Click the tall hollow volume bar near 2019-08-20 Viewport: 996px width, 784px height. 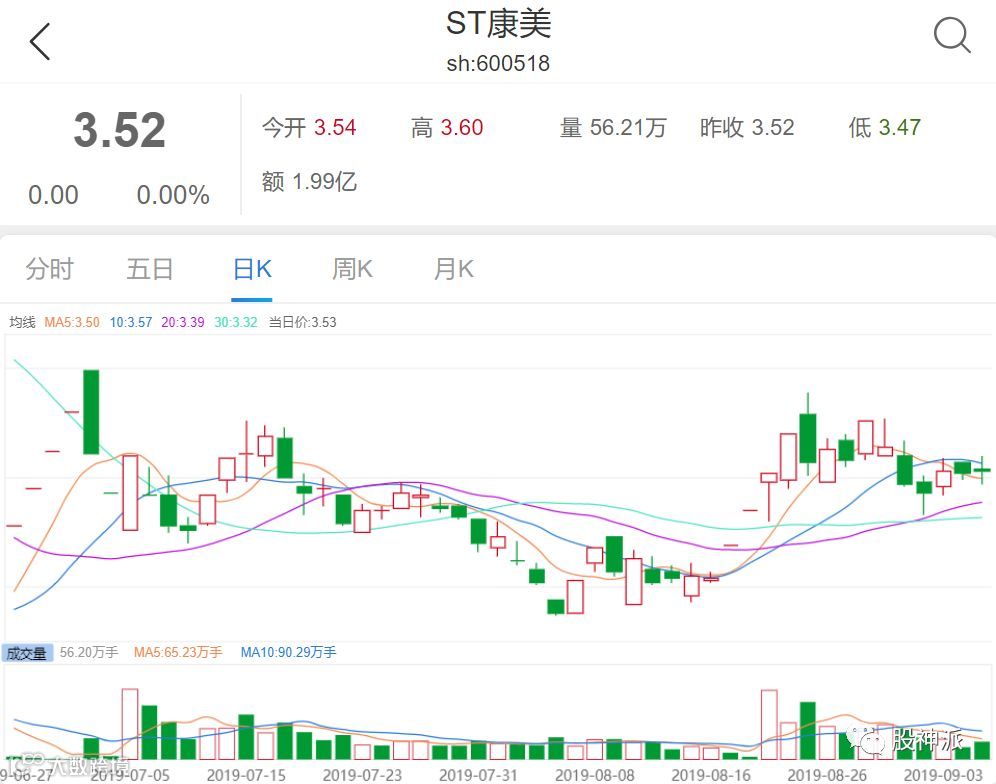coord(769,725)
